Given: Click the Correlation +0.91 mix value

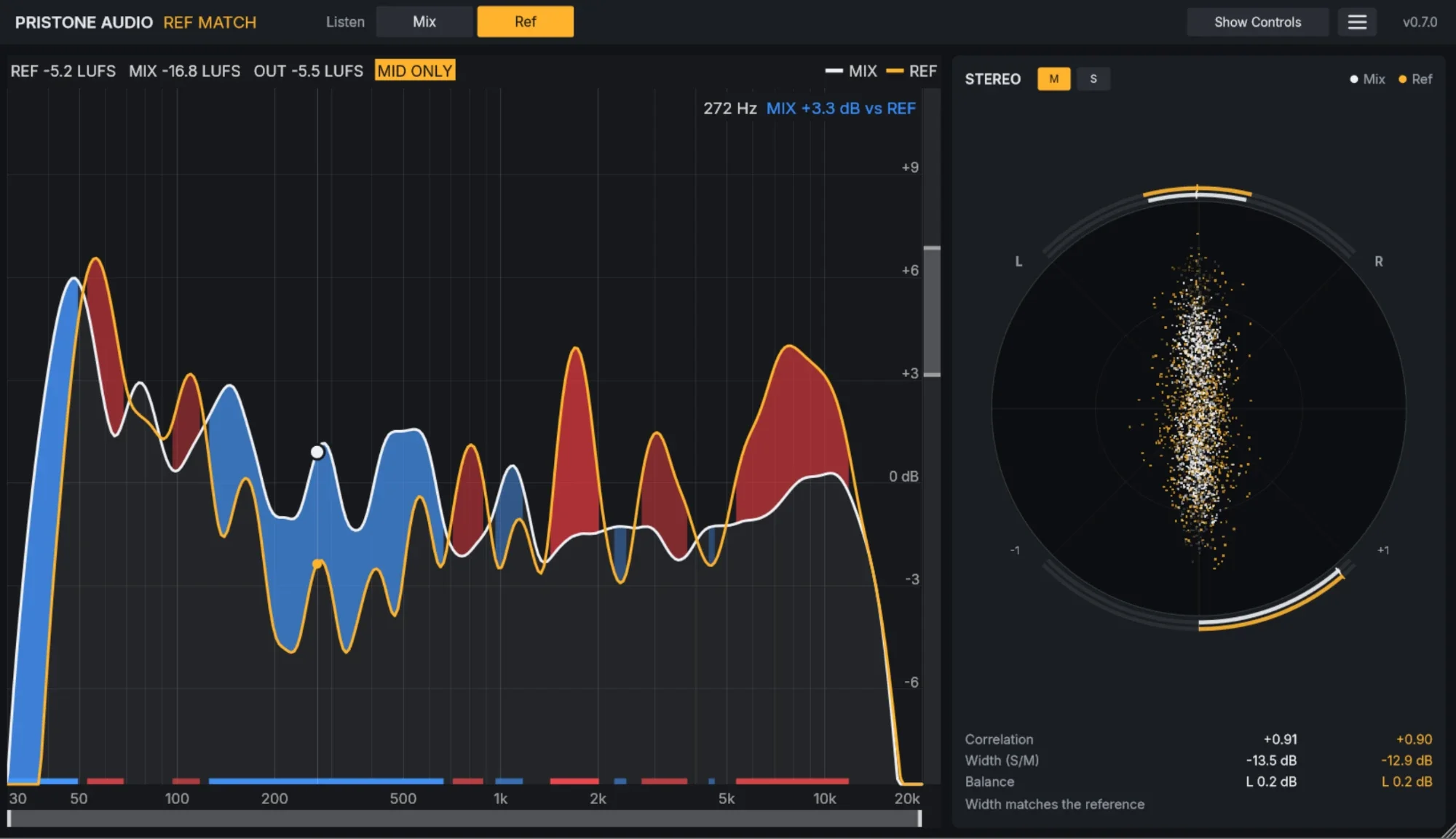Looking at the screenshot, I should click(x=1280, y=739).
